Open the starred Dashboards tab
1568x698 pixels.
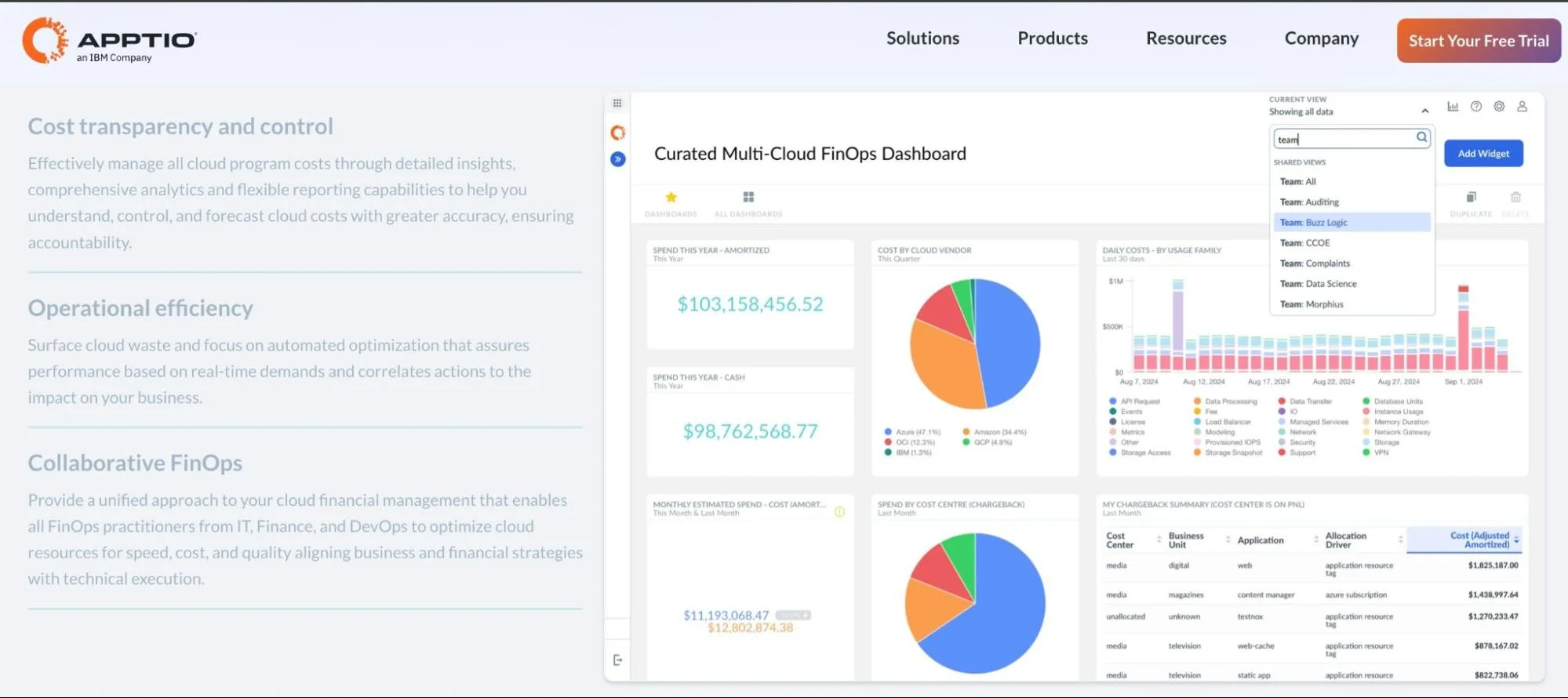671,203
